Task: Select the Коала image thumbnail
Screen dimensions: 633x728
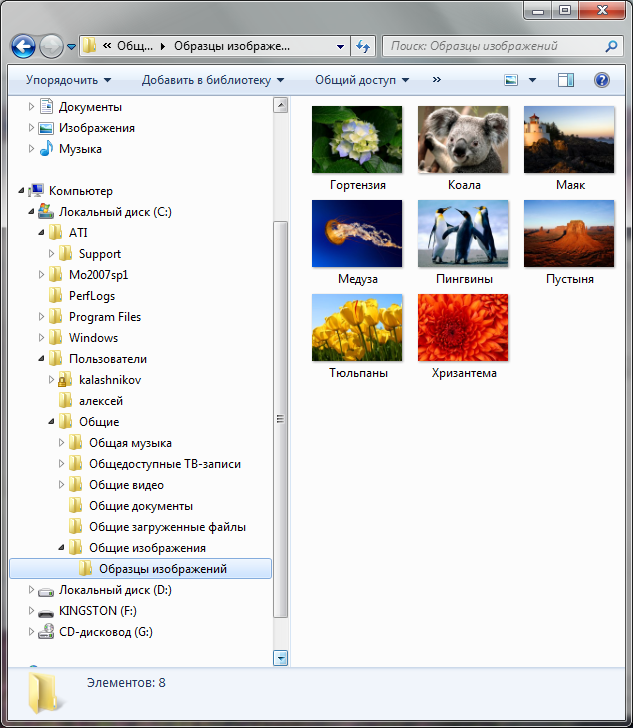Action: click(463, 140)
